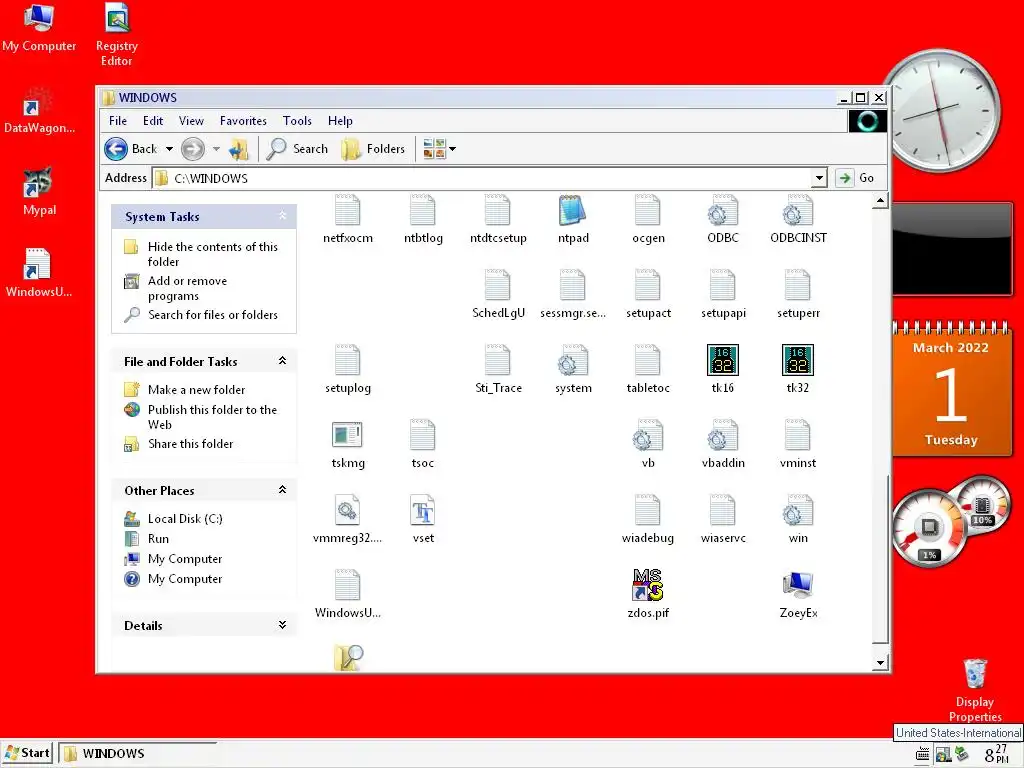Click Search for files or folders link
The image size is (1024, 768).
click(x=212, y=315)
